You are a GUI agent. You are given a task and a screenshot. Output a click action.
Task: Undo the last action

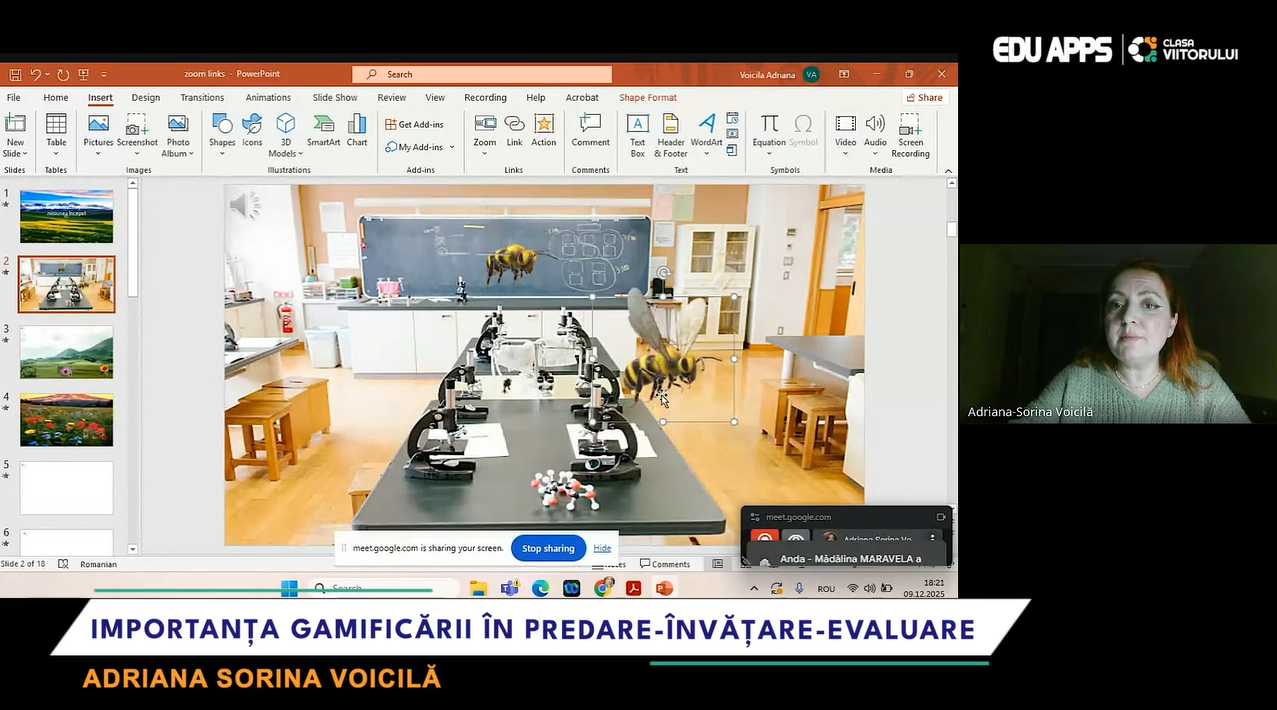(x=35, y=75)
